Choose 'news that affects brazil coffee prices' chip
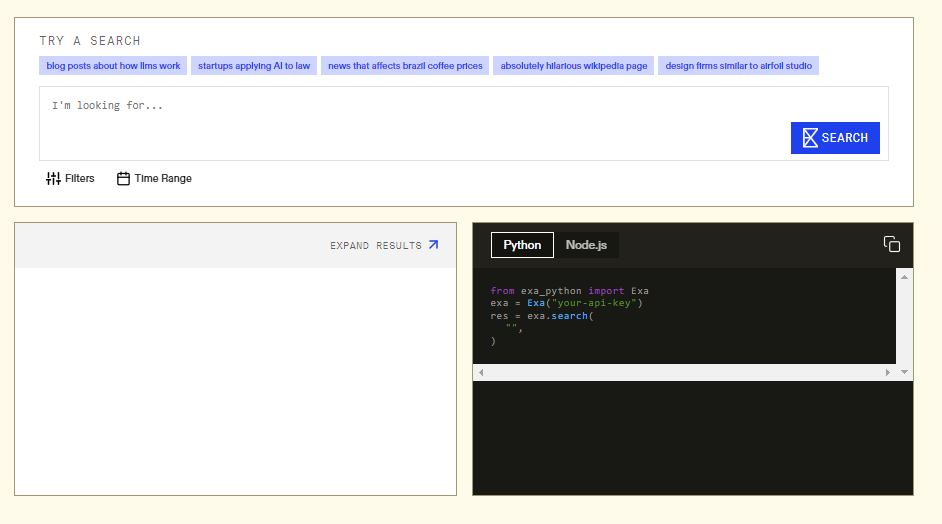 (405, 66)
